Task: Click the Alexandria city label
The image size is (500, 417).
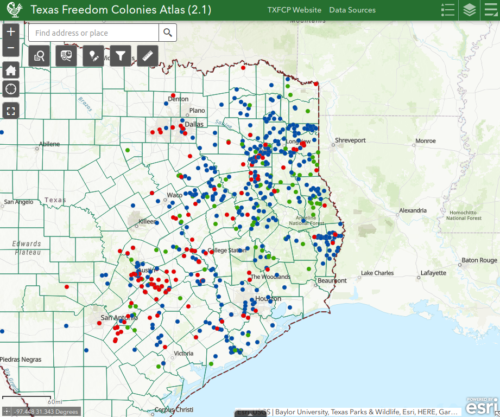Action: point(413,210)
